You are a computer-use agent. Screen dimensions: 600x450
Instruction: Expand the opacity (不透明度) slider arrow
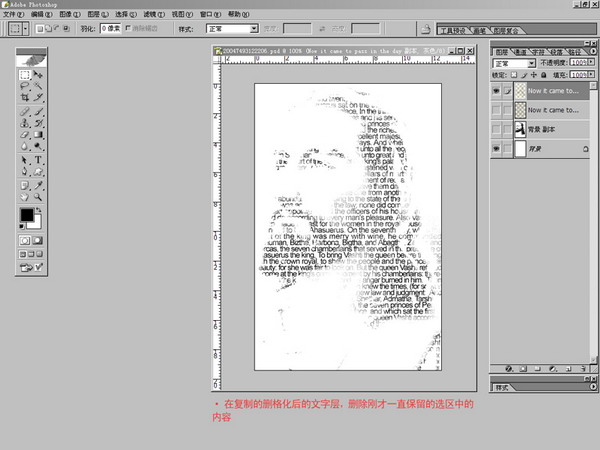[x=593, y=61]
